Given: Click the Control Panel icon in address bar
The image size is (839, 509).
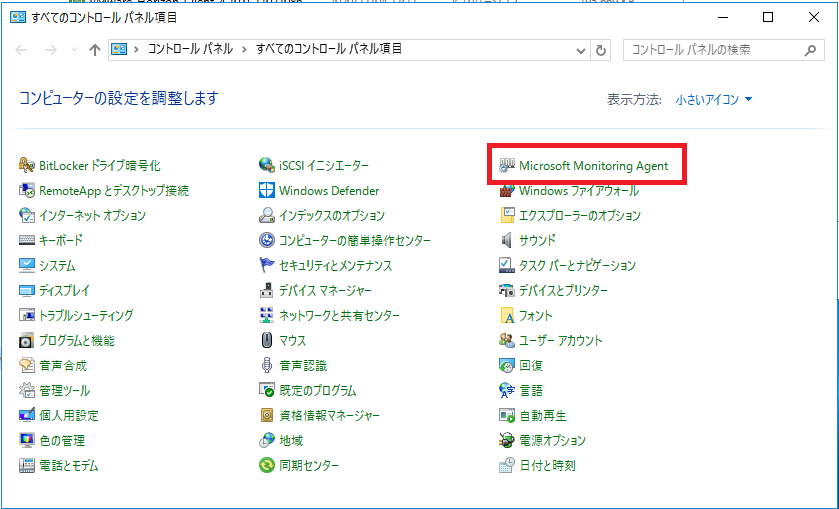Looking at the screenshot, I should pos(119,49).
